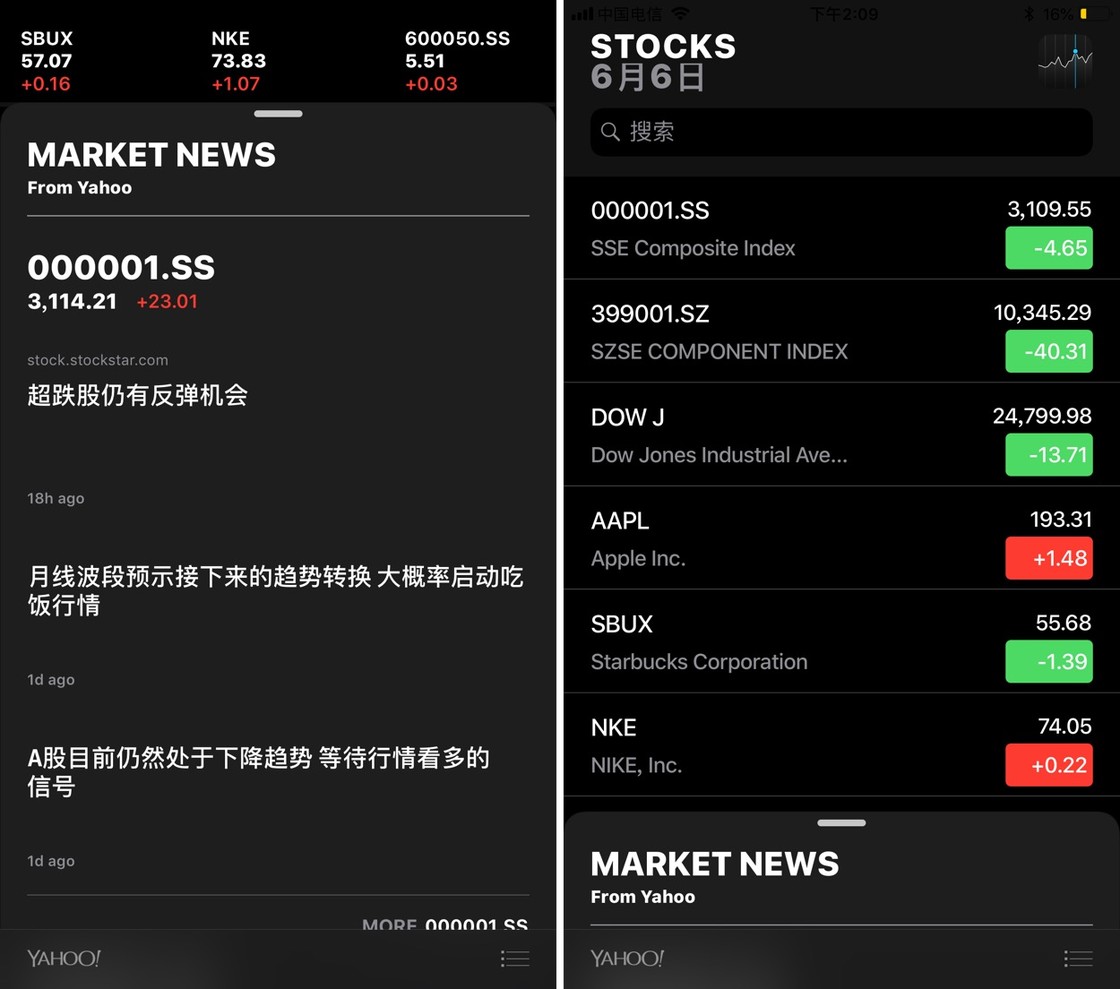Tap the cellular signal bars in status bar
The image size is (1120, 989).
(582, 14)
